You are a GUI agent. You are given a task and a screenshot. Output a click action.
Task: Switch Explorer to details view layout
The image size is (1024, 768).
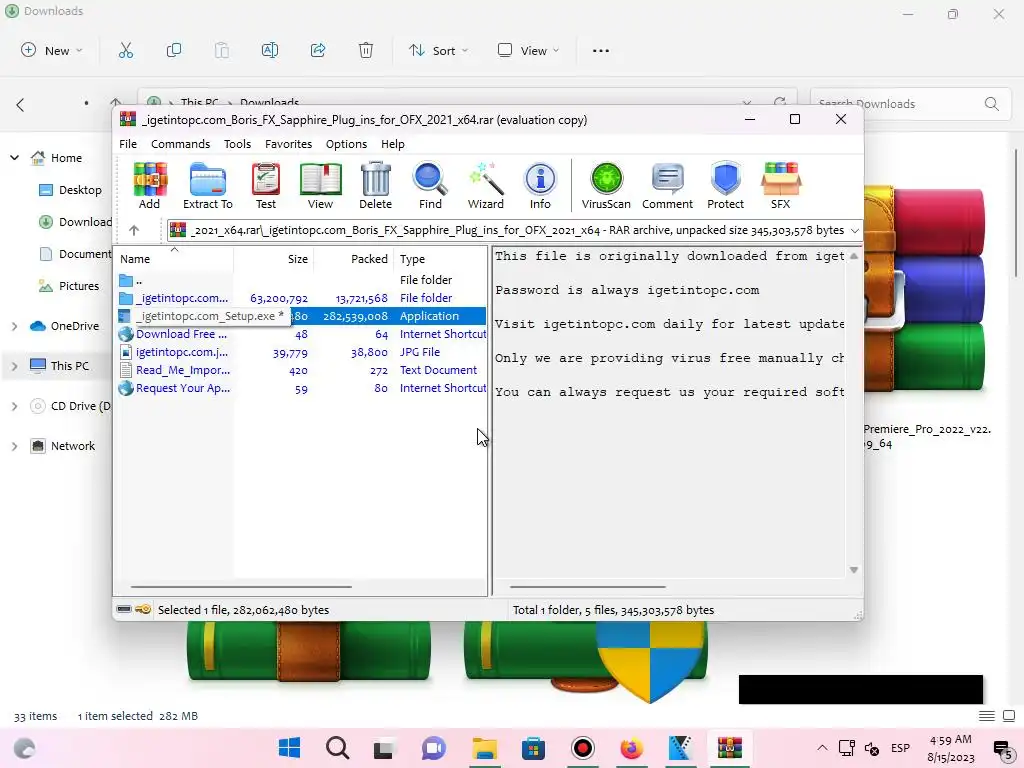click(x=987, y=716)
